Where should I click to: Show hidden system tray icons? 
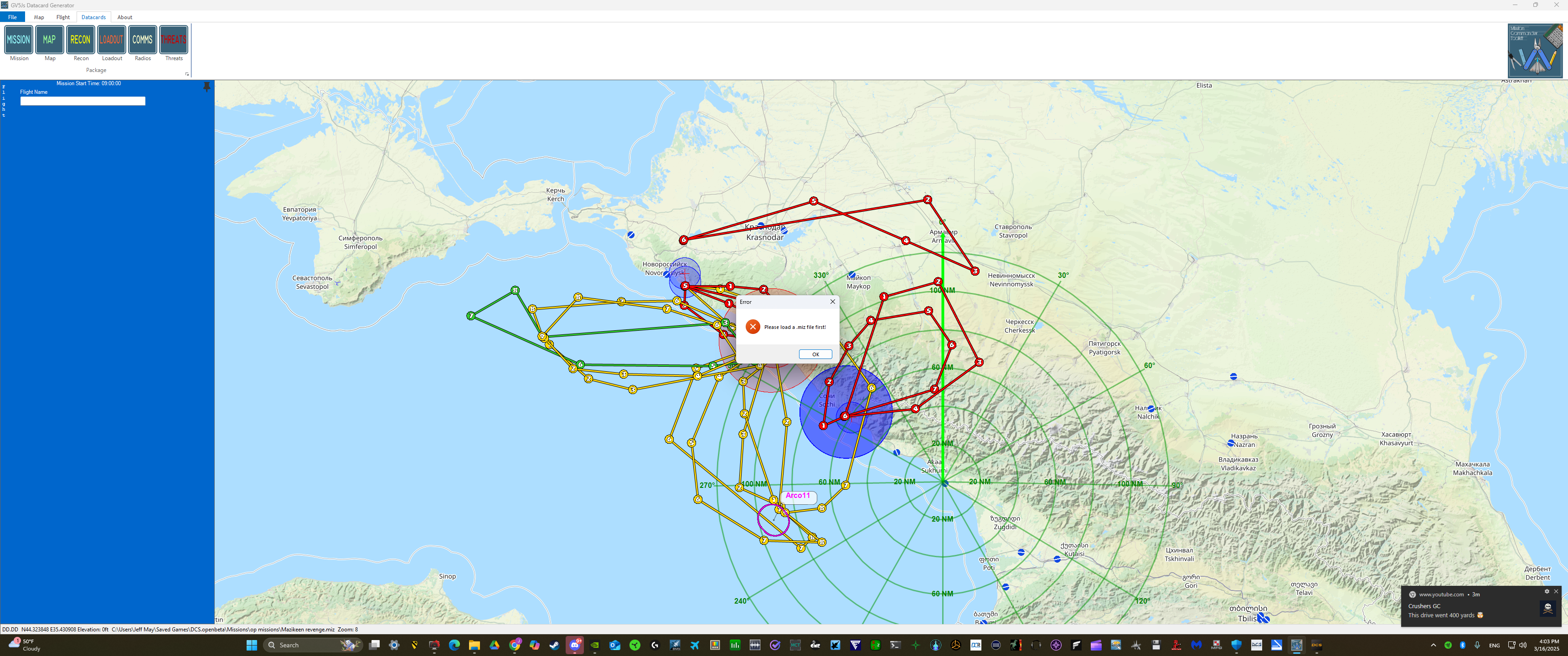(x=1433, y=645)
